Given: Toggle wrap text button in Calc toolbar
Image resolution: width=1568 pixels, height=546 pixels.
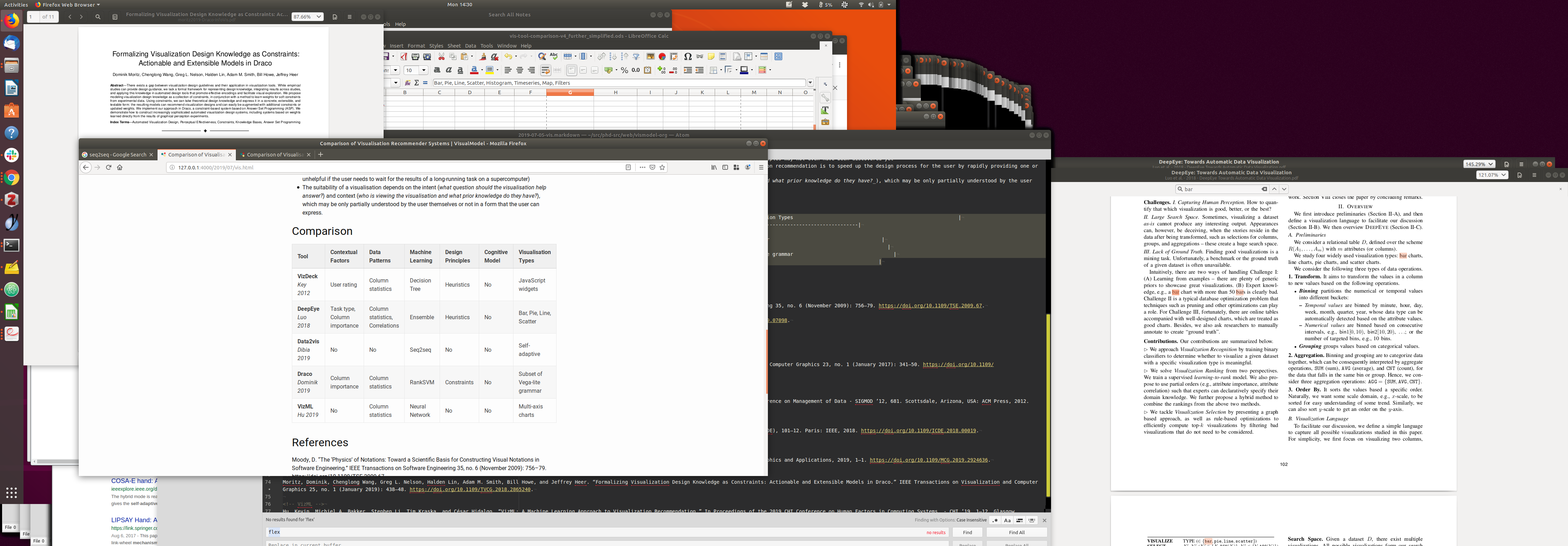Looking at the screenshot, I should tap(545, 70).
